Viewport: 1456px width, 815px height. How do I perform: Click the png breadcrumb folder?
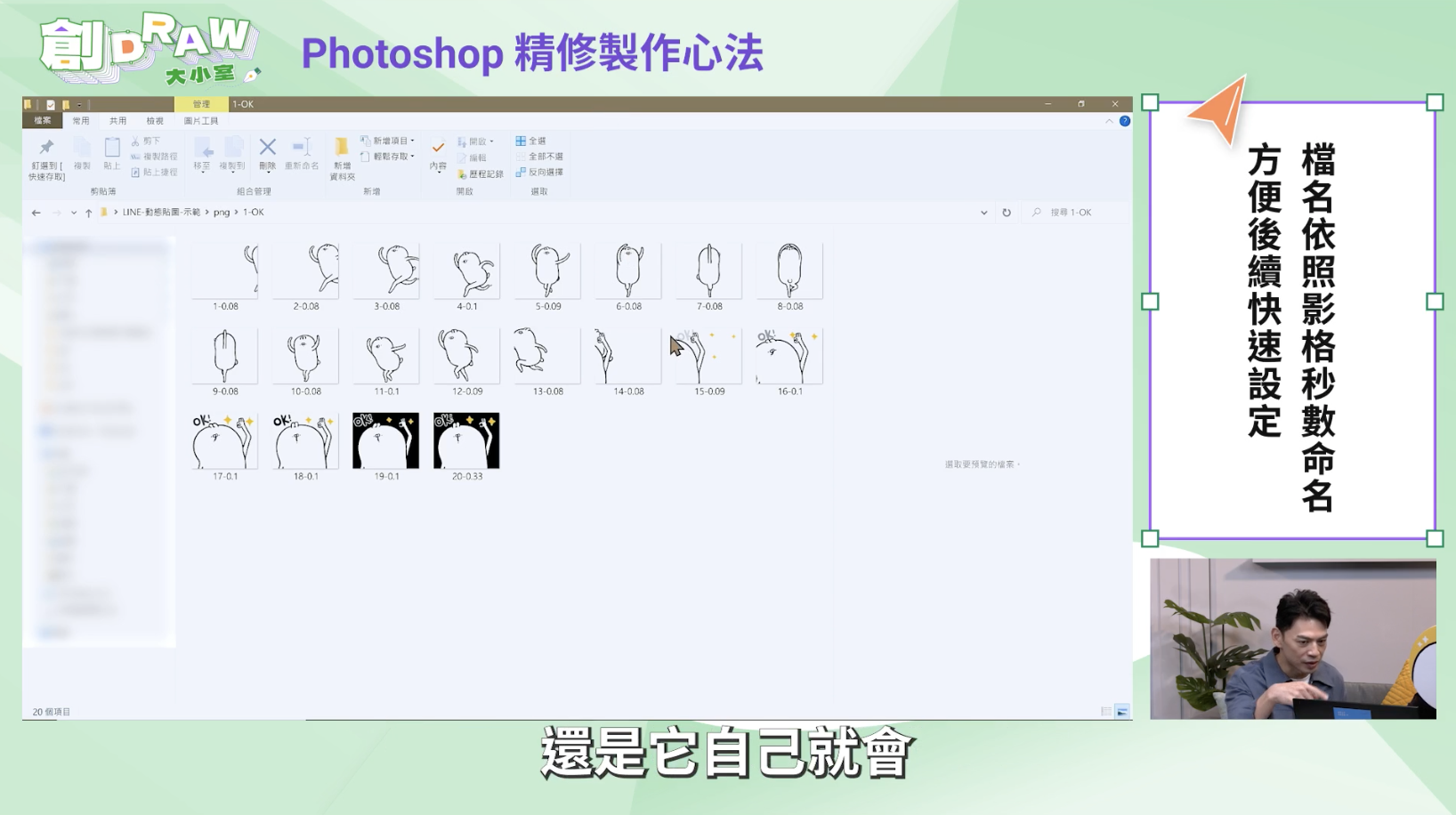click(222, 213)
